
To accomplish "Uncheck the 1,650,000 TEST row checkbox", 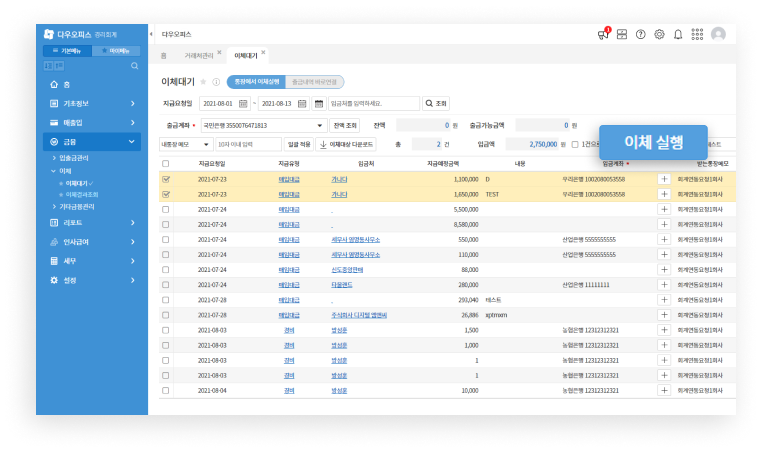I will pyautogui.click(x=165, y=194).
